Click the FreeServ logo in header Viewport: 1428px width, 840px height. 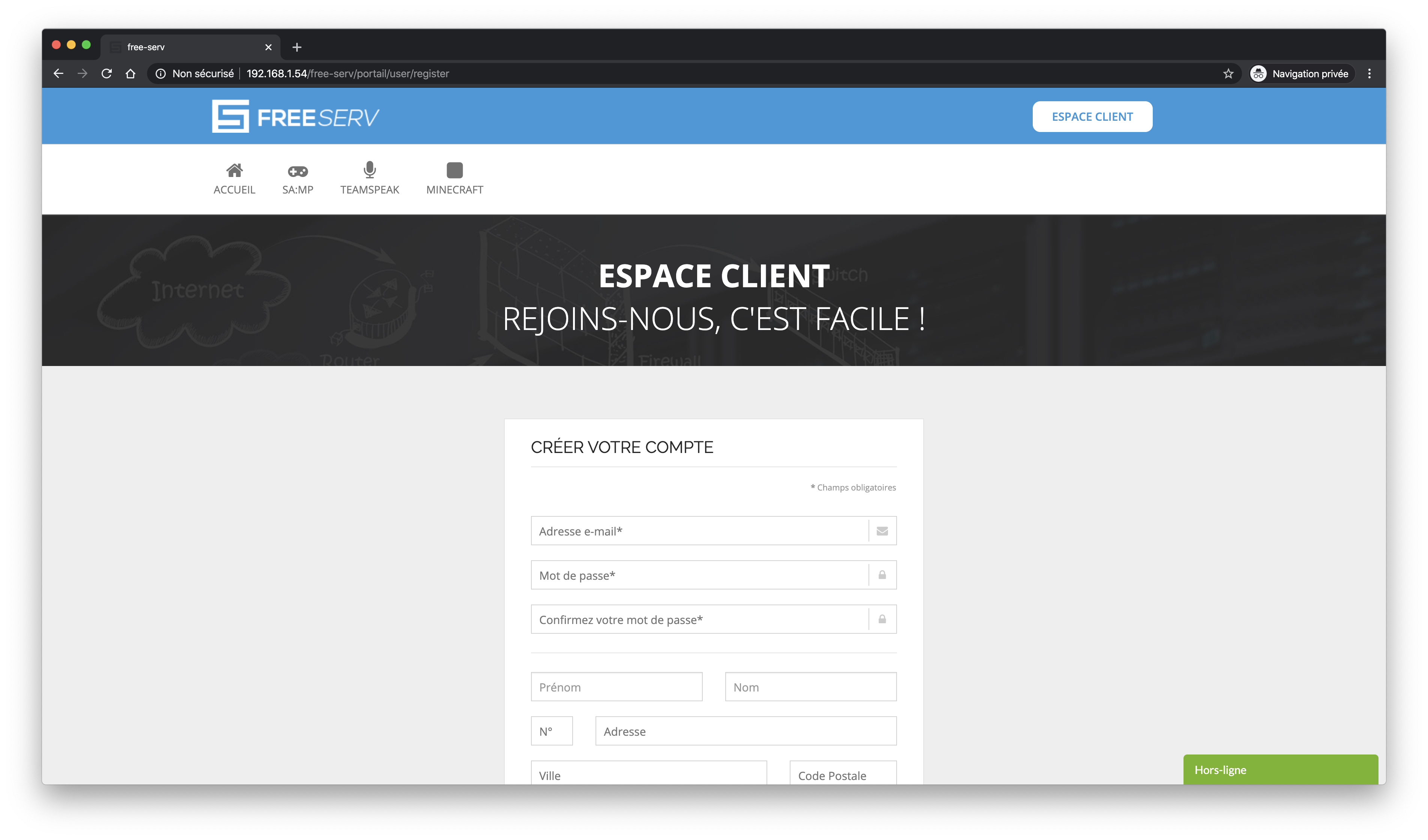tap(295, 116)
